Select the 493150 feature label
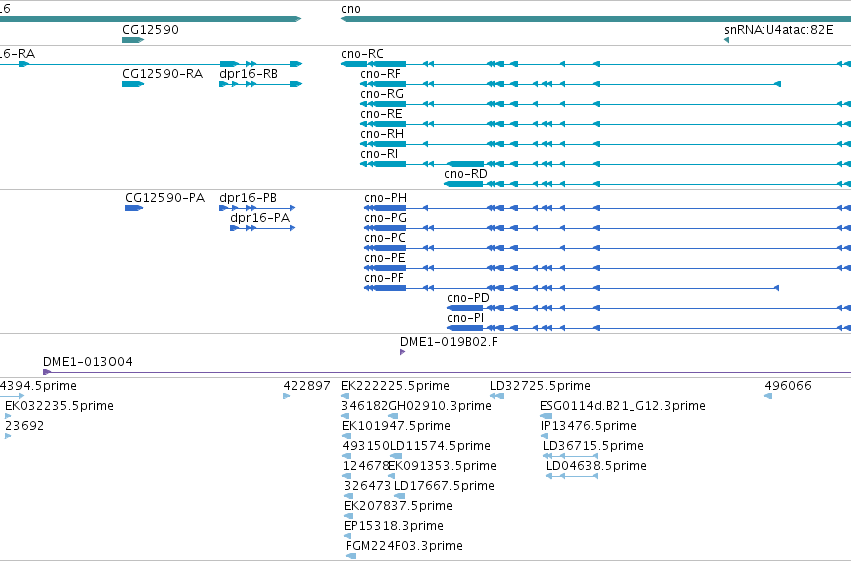851x561 pixels. point(366,446)
